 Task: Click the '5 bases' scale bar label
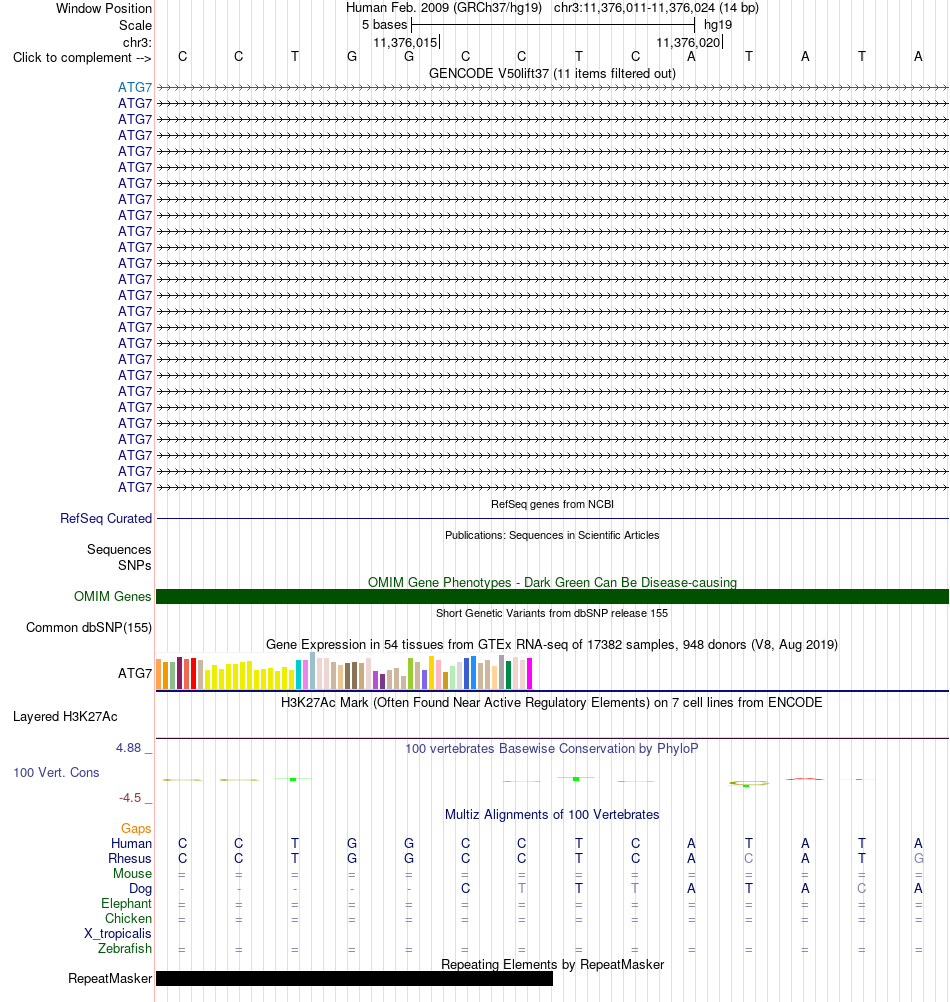384,25
